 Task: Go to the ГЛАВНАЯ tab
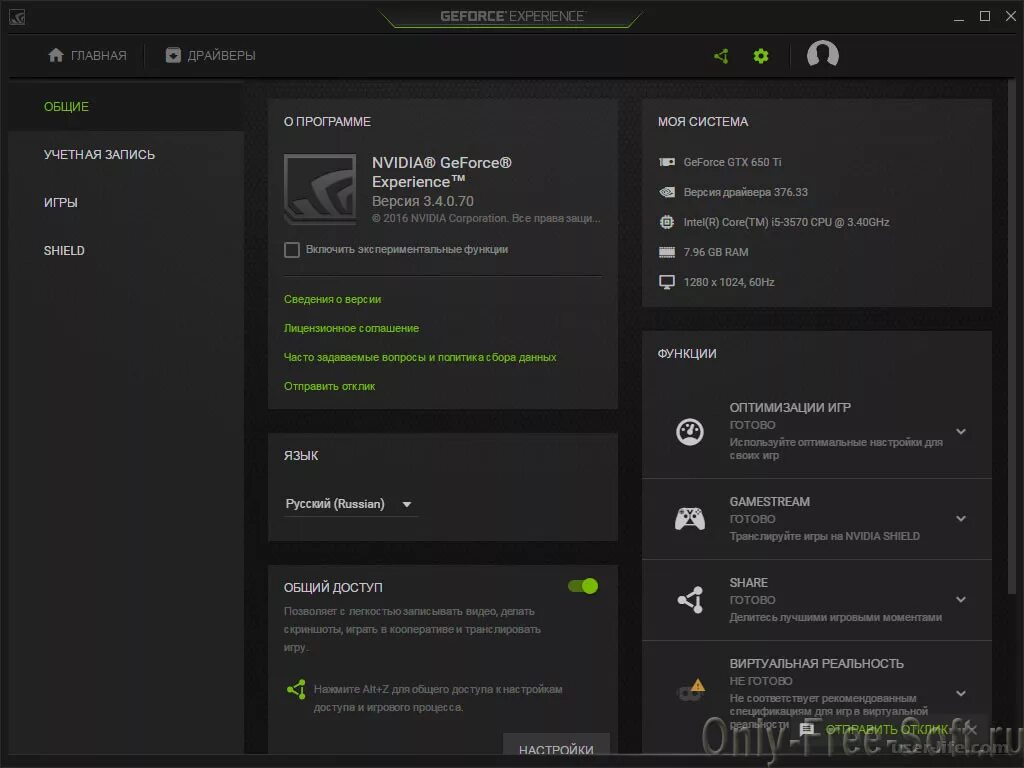point(88,56)
